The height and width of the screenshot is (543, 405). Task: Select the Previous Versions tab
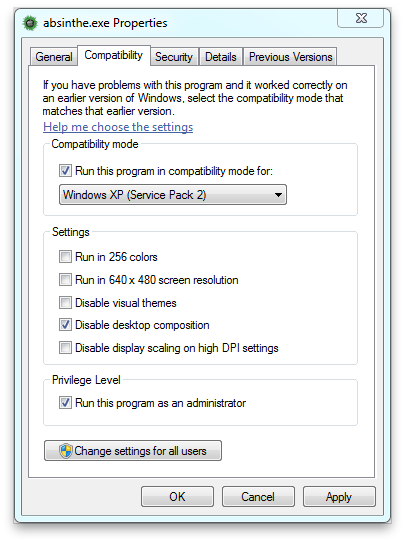[x=290, y=57]
